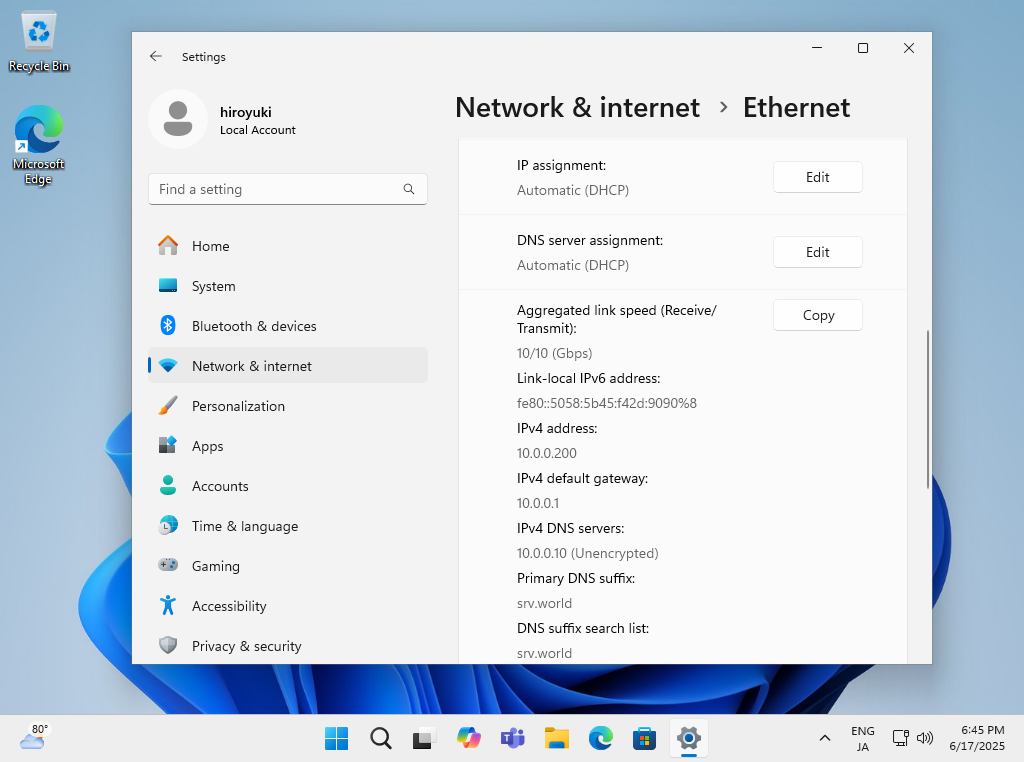Copy the aggregated link speed
The height and width of the screenshot is (762, 1024).
pos(817,315)
